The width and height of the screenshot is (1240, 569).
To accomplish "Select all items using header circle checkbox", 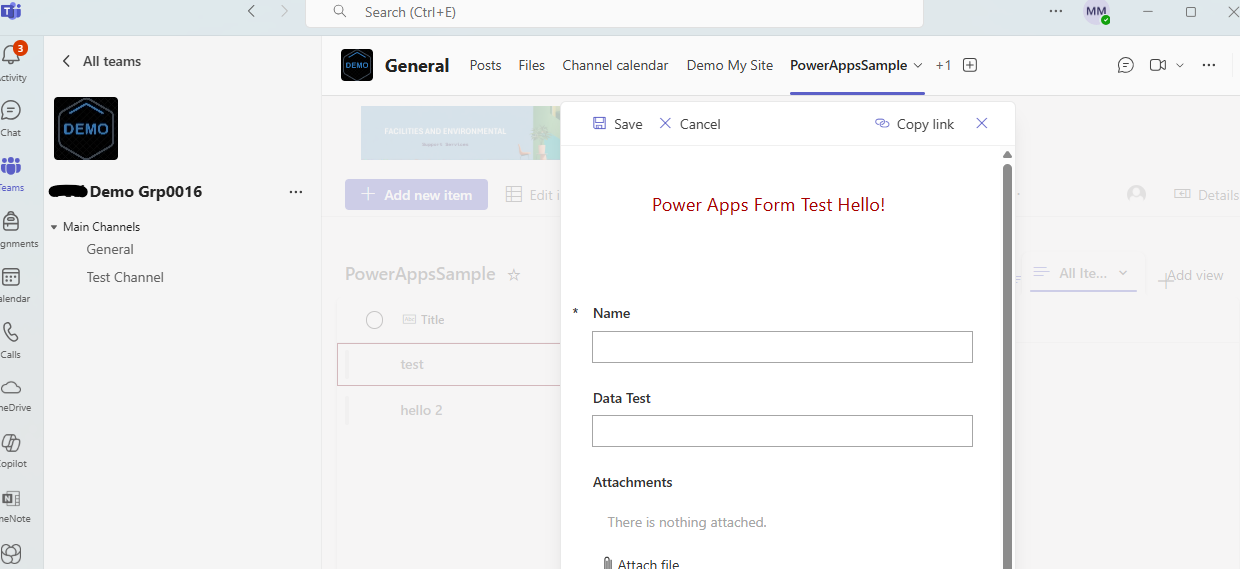I will coord(374,320).
